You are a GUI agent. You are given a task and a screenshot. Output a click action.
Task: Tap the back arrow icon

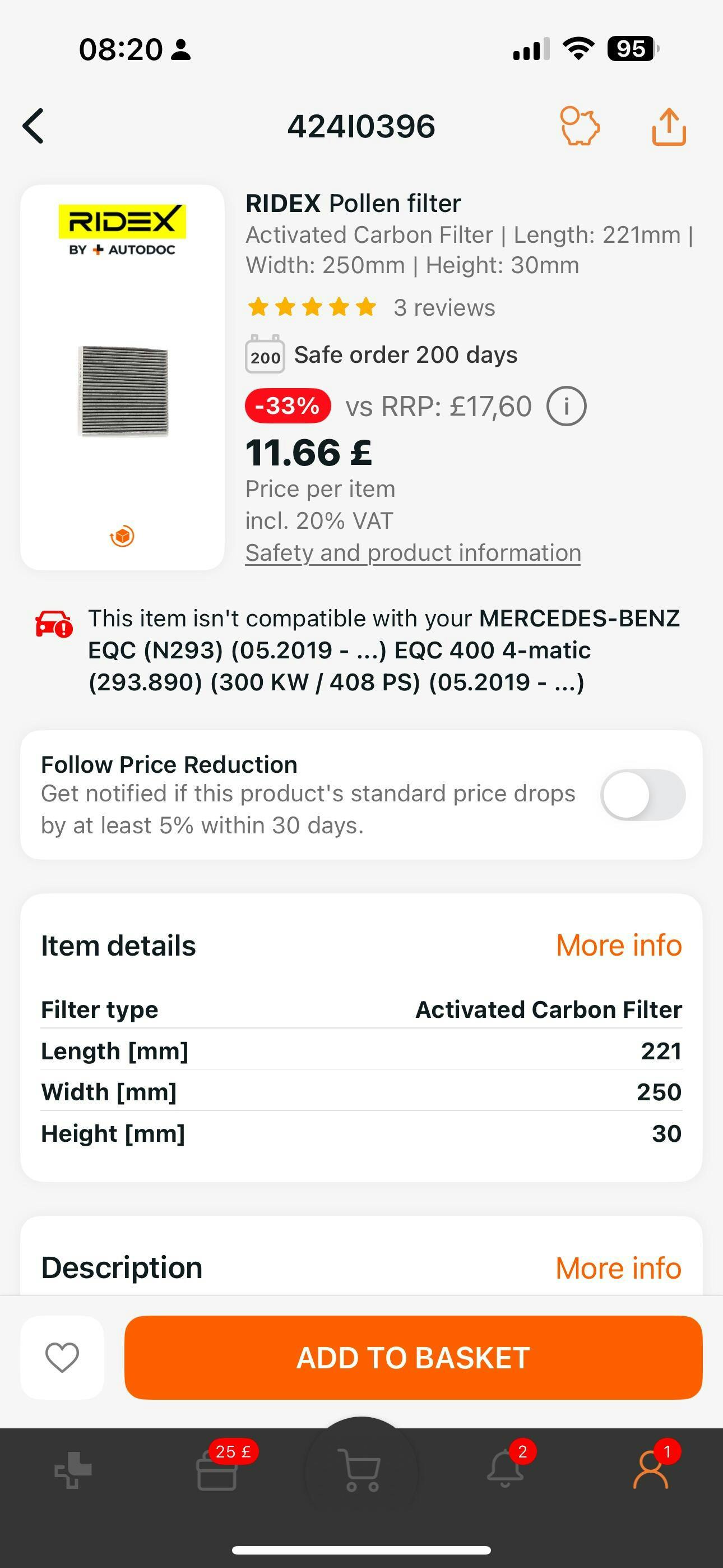point(34,126)
